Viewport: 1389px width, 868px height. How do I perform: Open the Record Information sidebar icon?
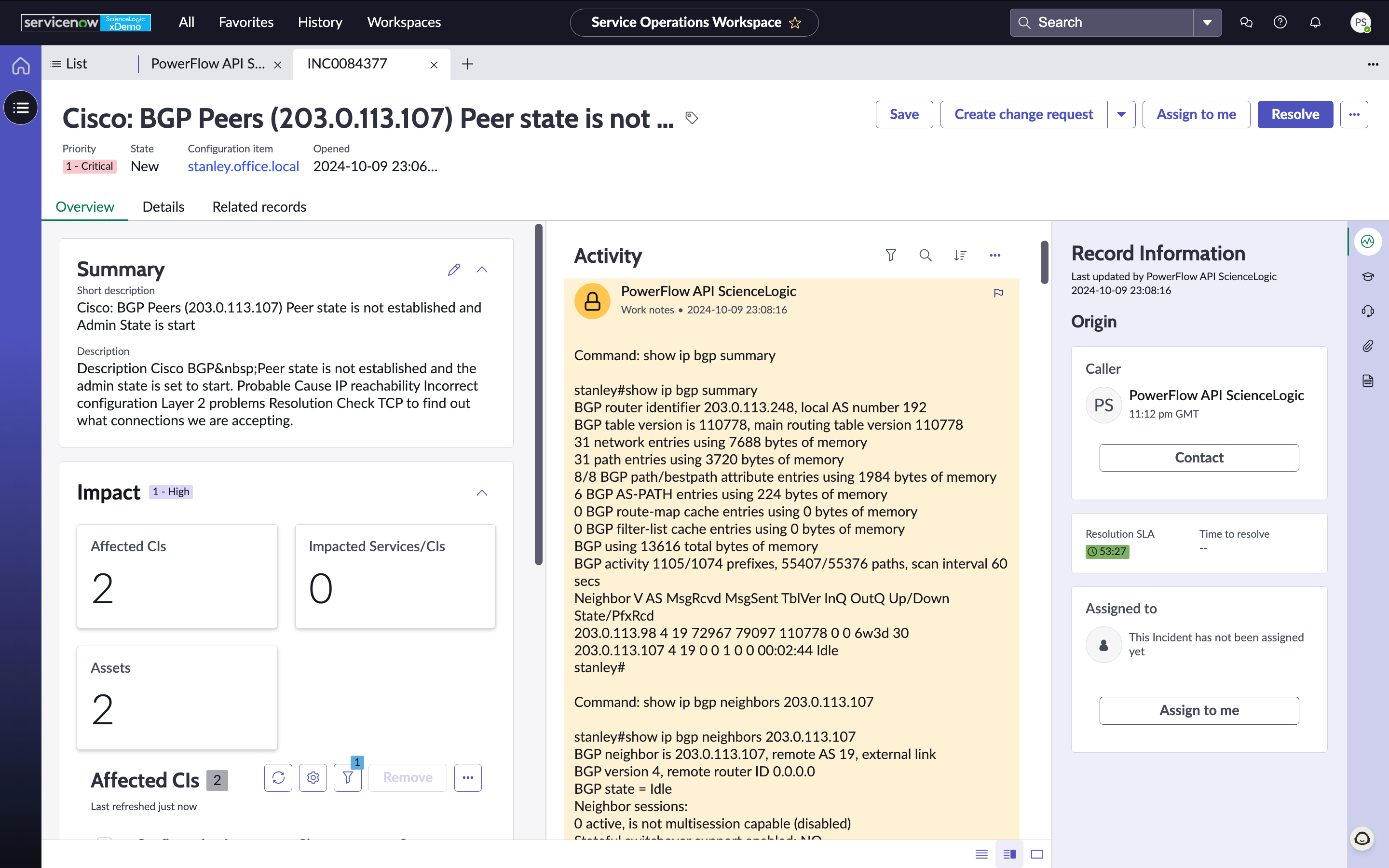click(x=1368, y=241)
